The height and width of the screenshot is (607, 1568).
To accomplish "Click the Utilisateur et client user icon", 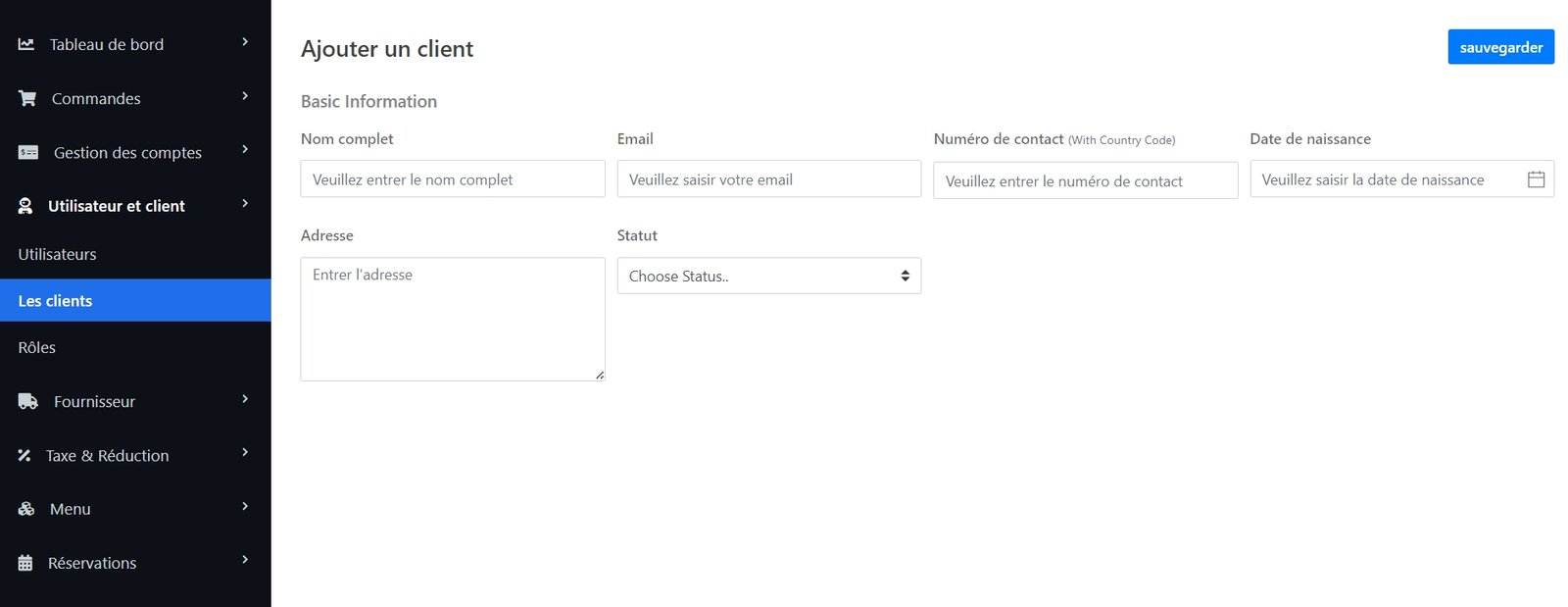I will 25,206.
